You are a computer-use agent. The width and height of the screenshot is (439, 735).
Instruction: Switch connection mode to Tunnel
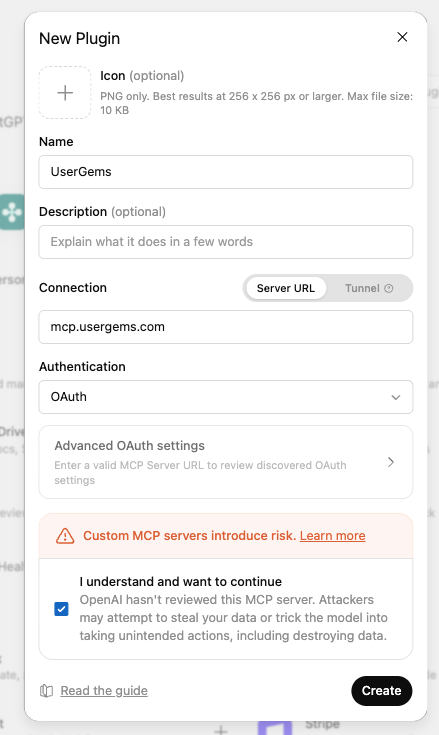369,288
